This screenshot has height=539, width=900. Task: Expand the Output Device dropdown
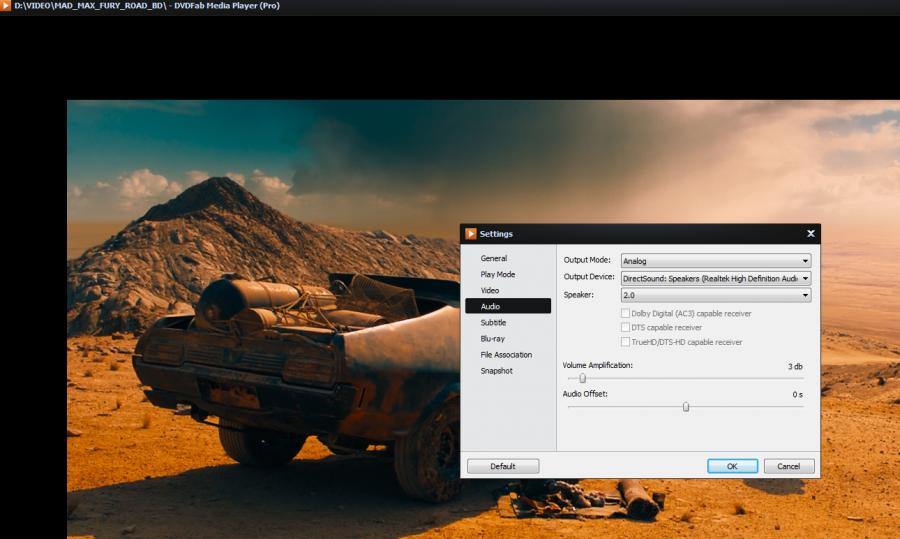pyautogui.click(x=716, y=278)
